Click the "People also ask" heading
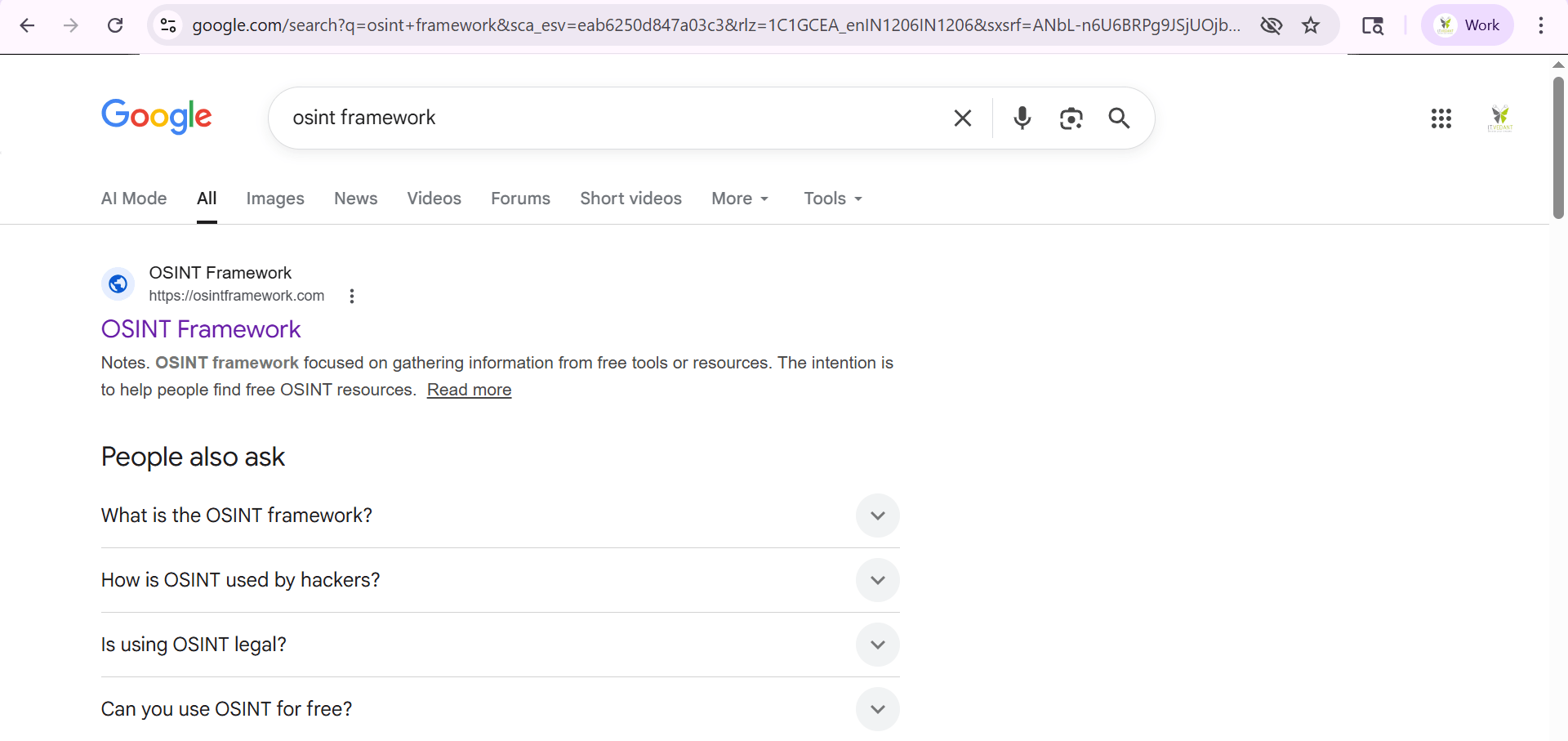1568x741 pixels. (x=194, y=457)
